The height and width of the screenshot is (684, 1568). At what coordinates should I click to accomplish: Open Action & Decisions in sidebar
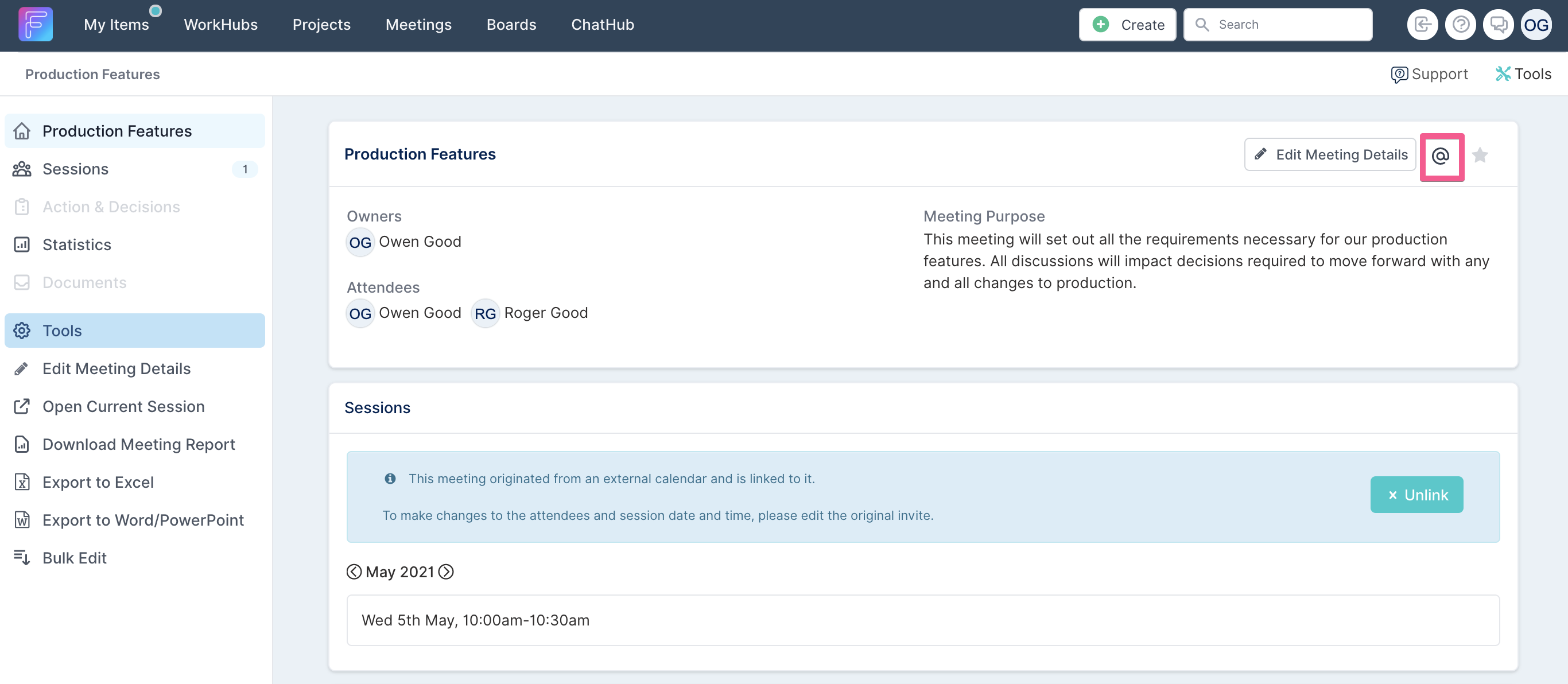coord(134,207)
